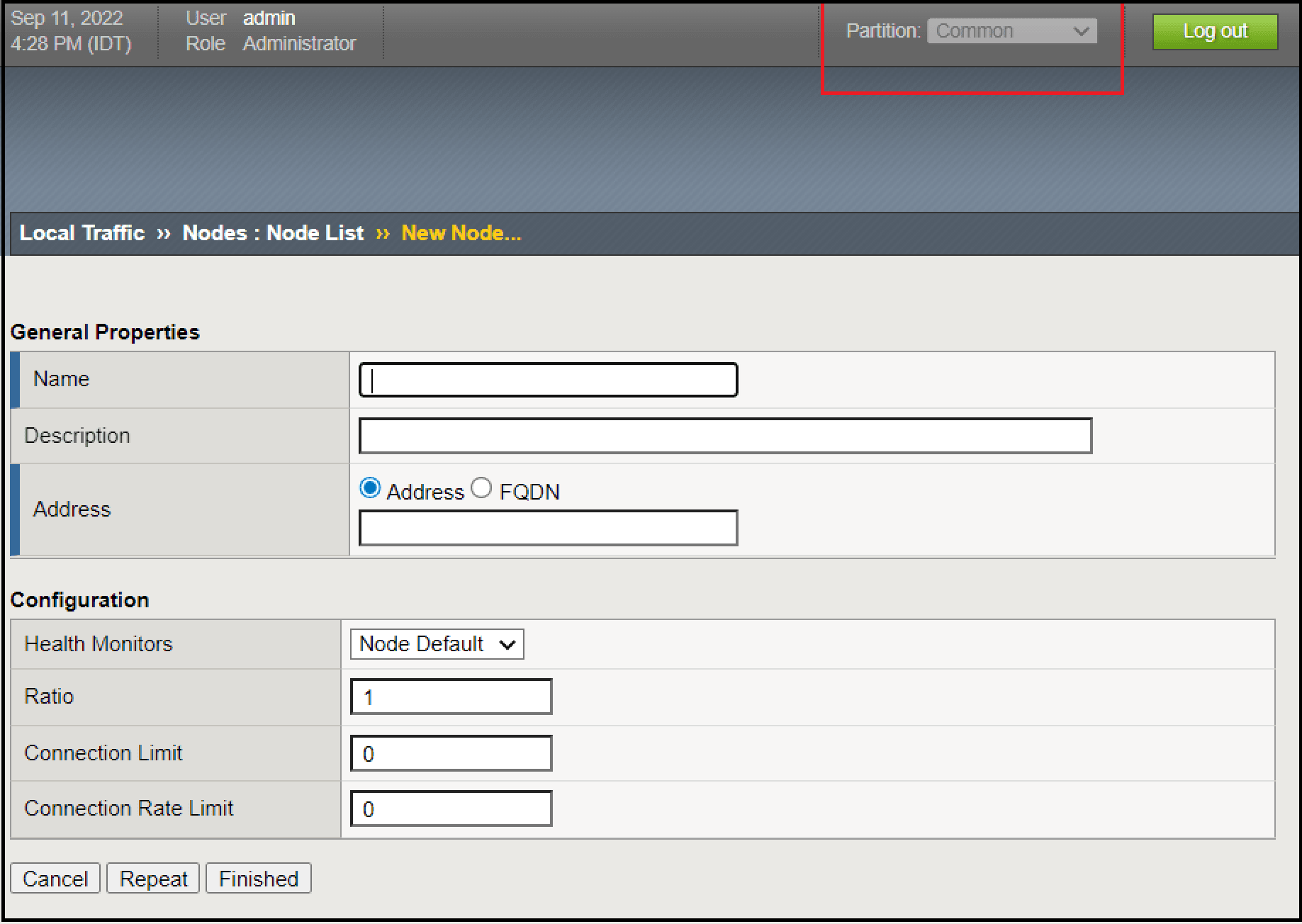Select the Address radio button

coord(369,488)
